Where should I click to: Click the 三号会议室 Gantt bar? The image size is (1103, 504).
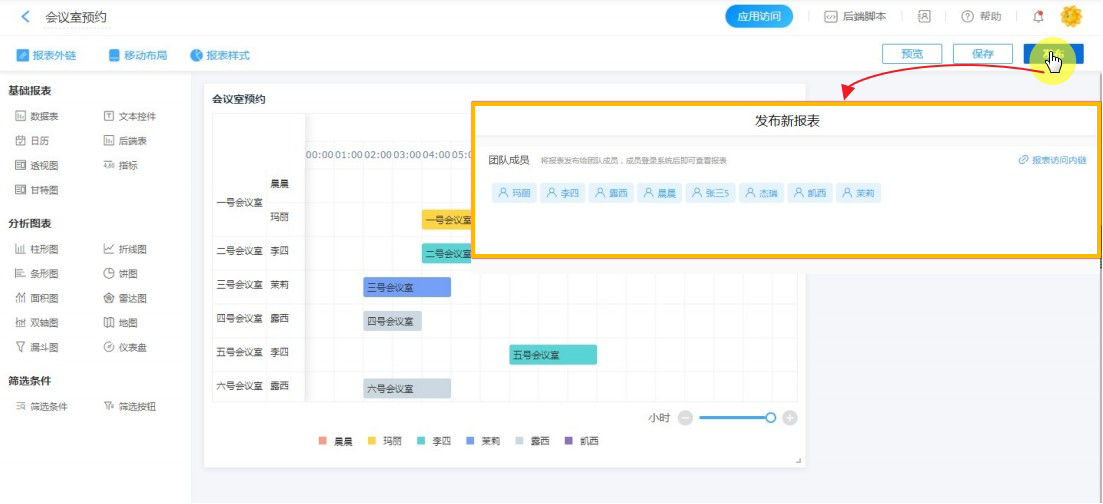click(406, 288)
